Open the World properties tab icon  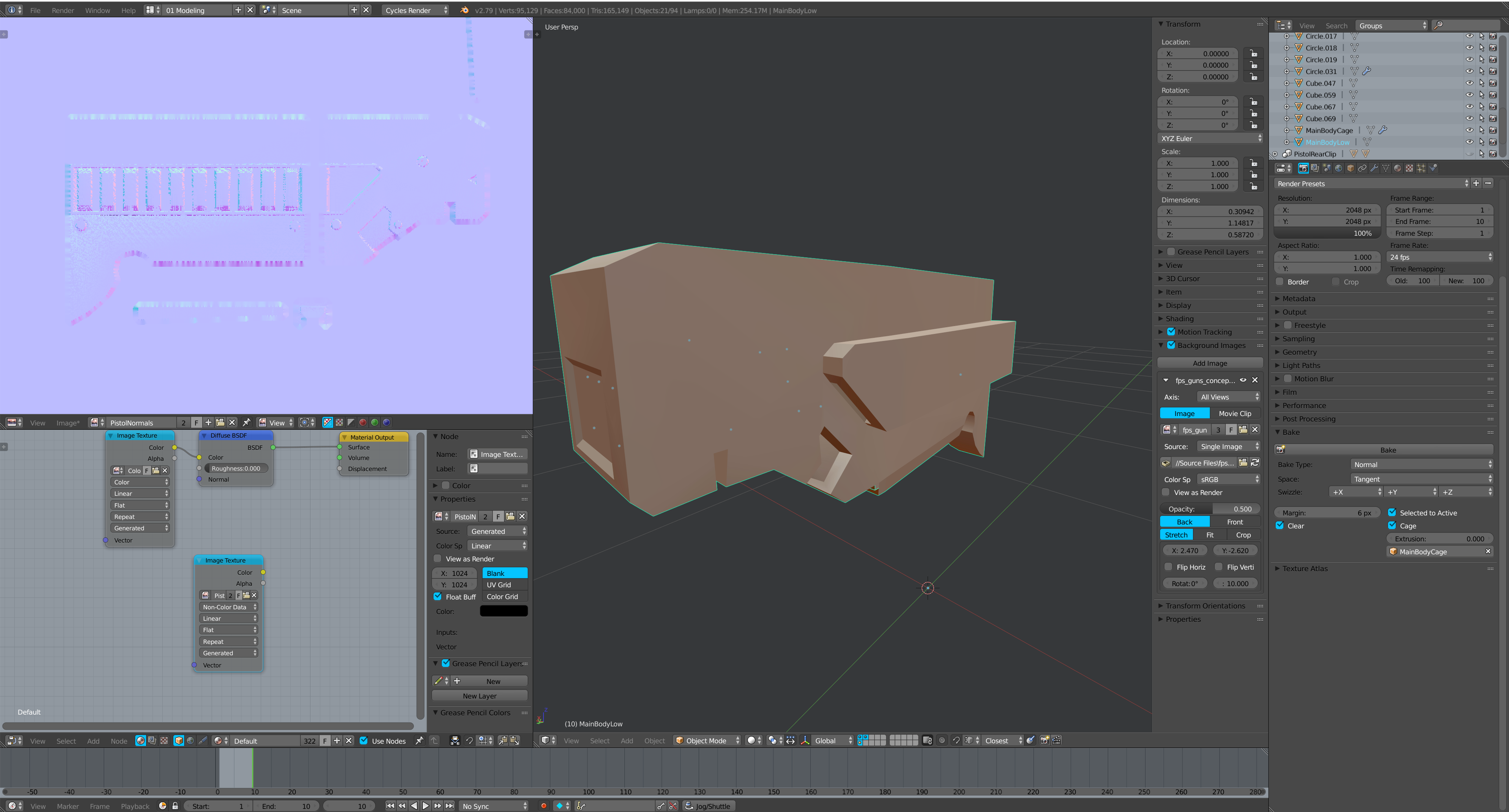1338,168
